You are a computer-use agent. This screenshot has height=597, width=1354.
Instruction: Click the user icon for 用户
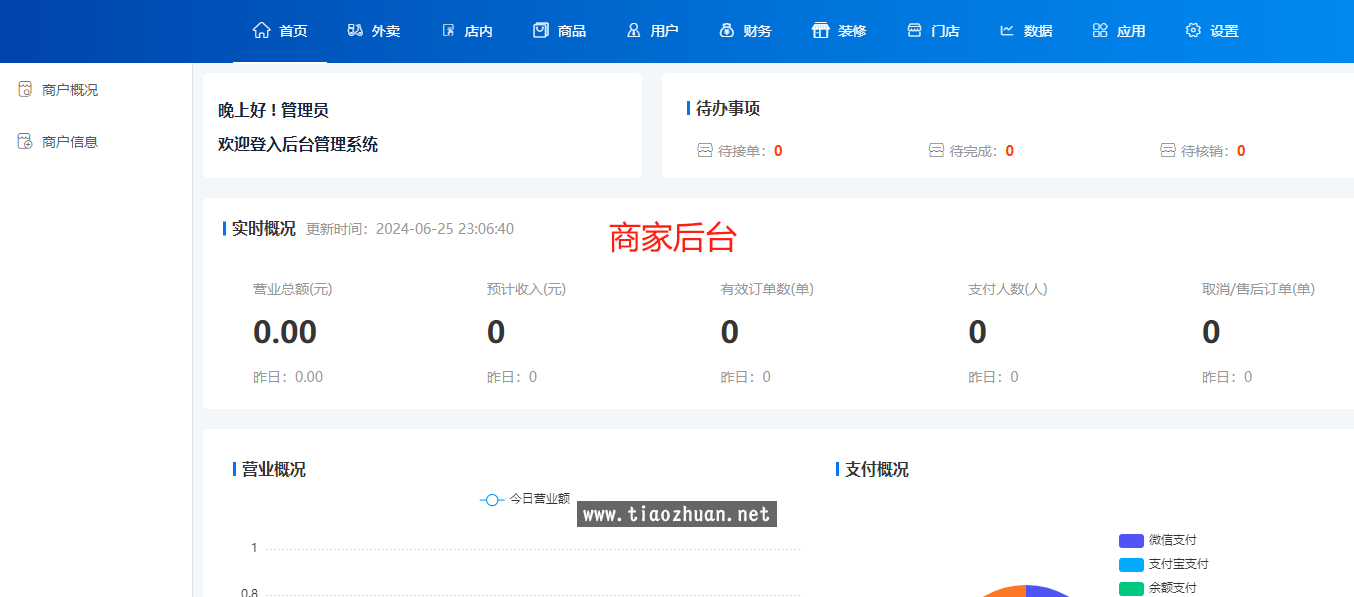(x=633, y=30)
